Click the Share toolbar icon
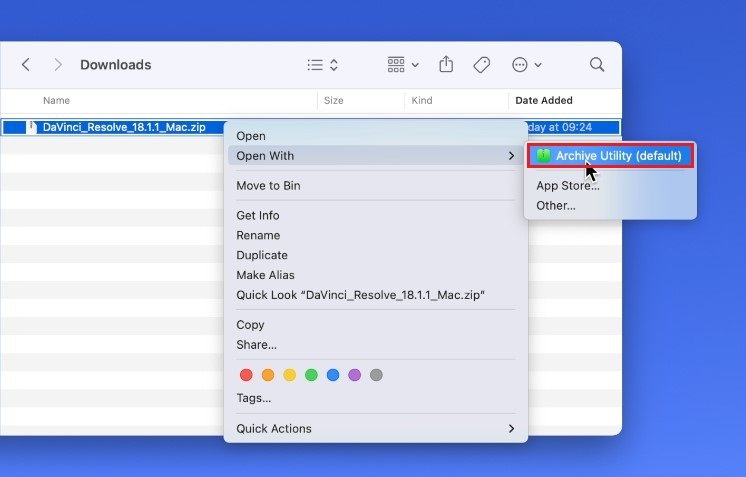 click(446, 64)
